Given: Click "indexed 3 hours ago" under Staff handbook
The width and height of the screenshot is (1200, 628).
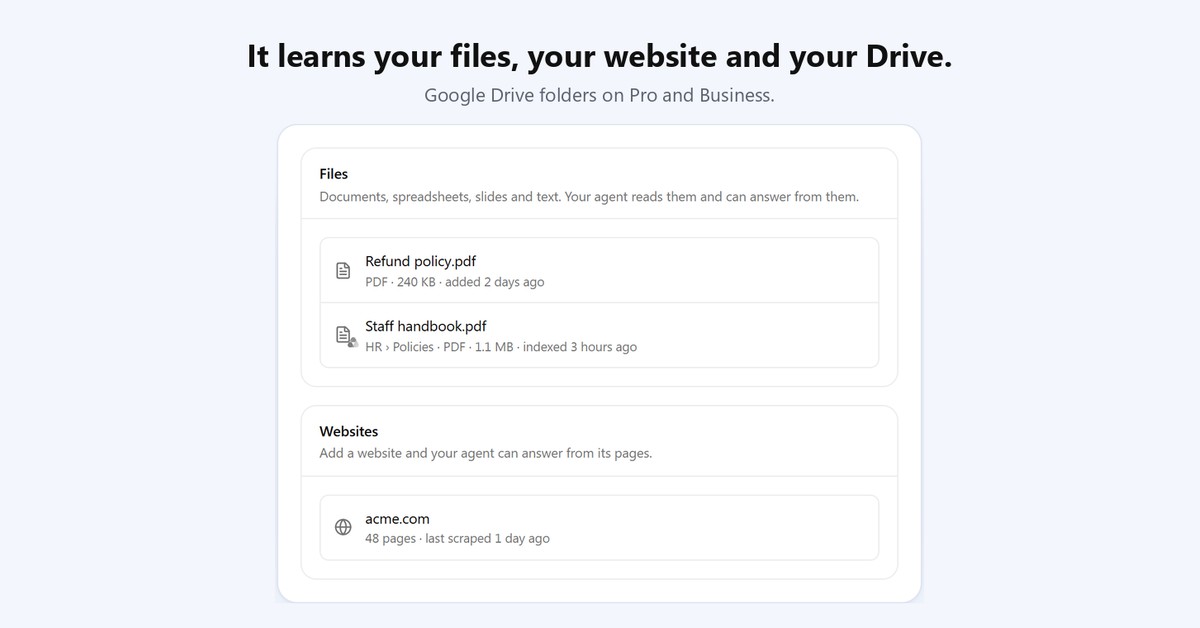Looking at the screenshot, I should [580, 347].
